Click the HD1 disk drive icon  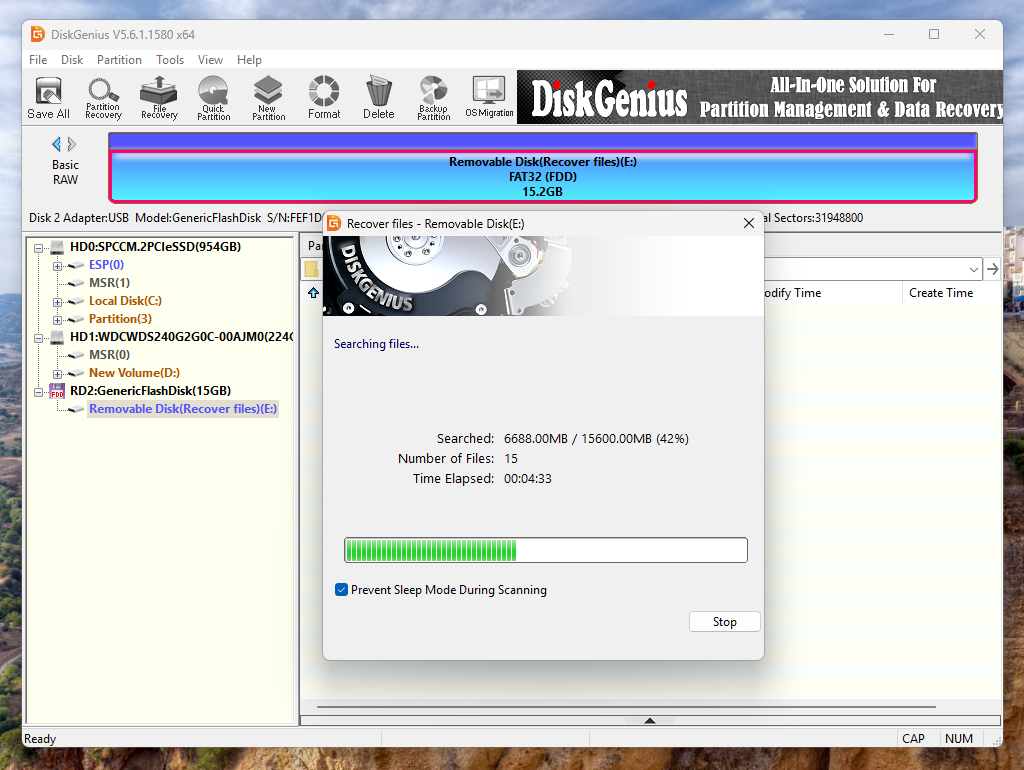coord(57,337)
